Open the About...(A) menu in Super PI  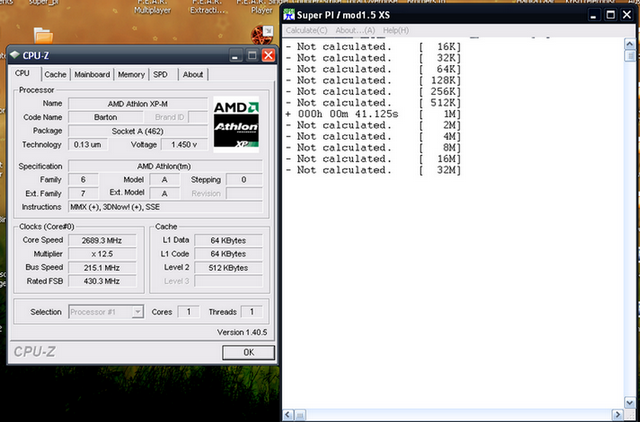pyautogui.click(x=355, y=30)
